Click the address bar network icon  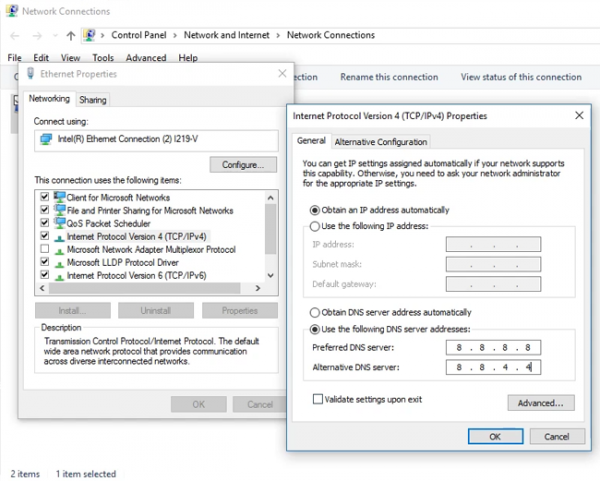(90, 35)
